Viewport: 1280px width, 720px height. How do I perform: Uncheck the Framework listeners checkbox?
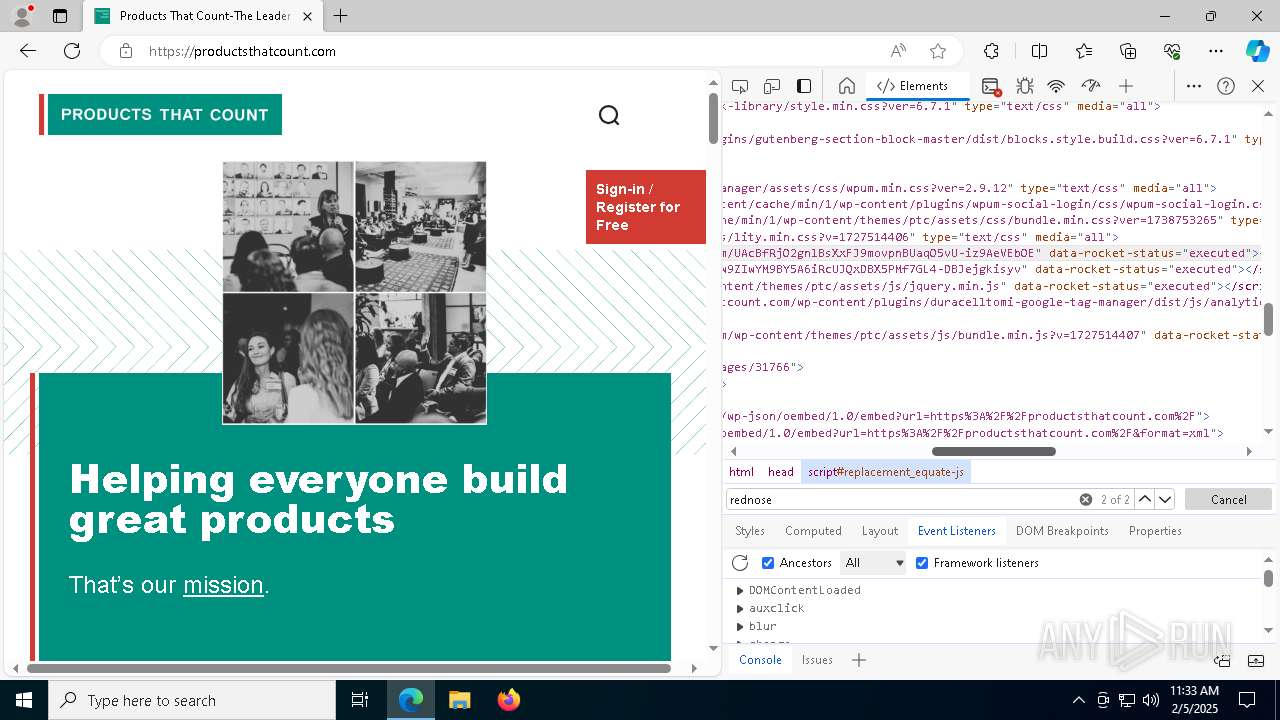coord(922,563)
